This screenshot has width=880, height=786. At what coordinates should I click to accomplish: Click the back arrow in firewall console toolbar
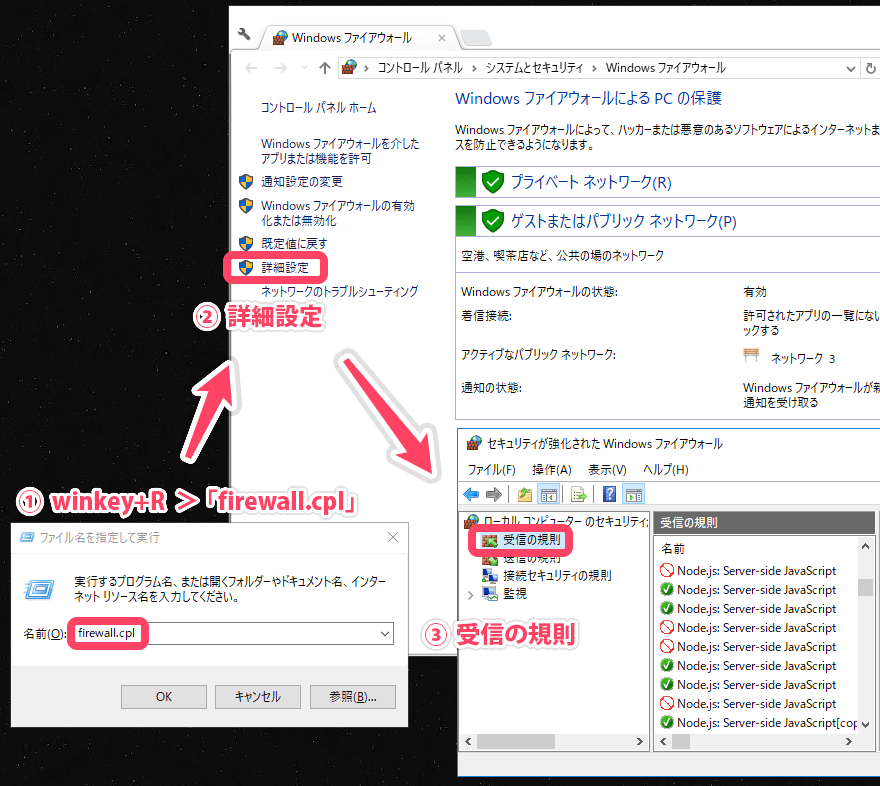(x=471, y=494)
